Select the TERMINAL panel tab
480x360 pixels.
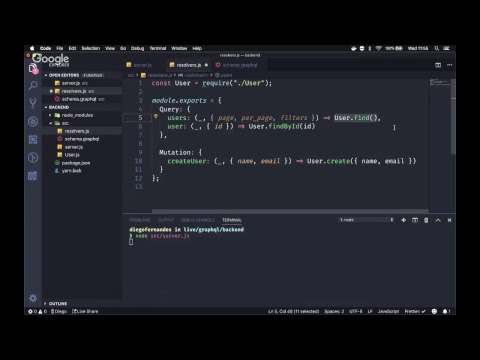tap(232, 220)
